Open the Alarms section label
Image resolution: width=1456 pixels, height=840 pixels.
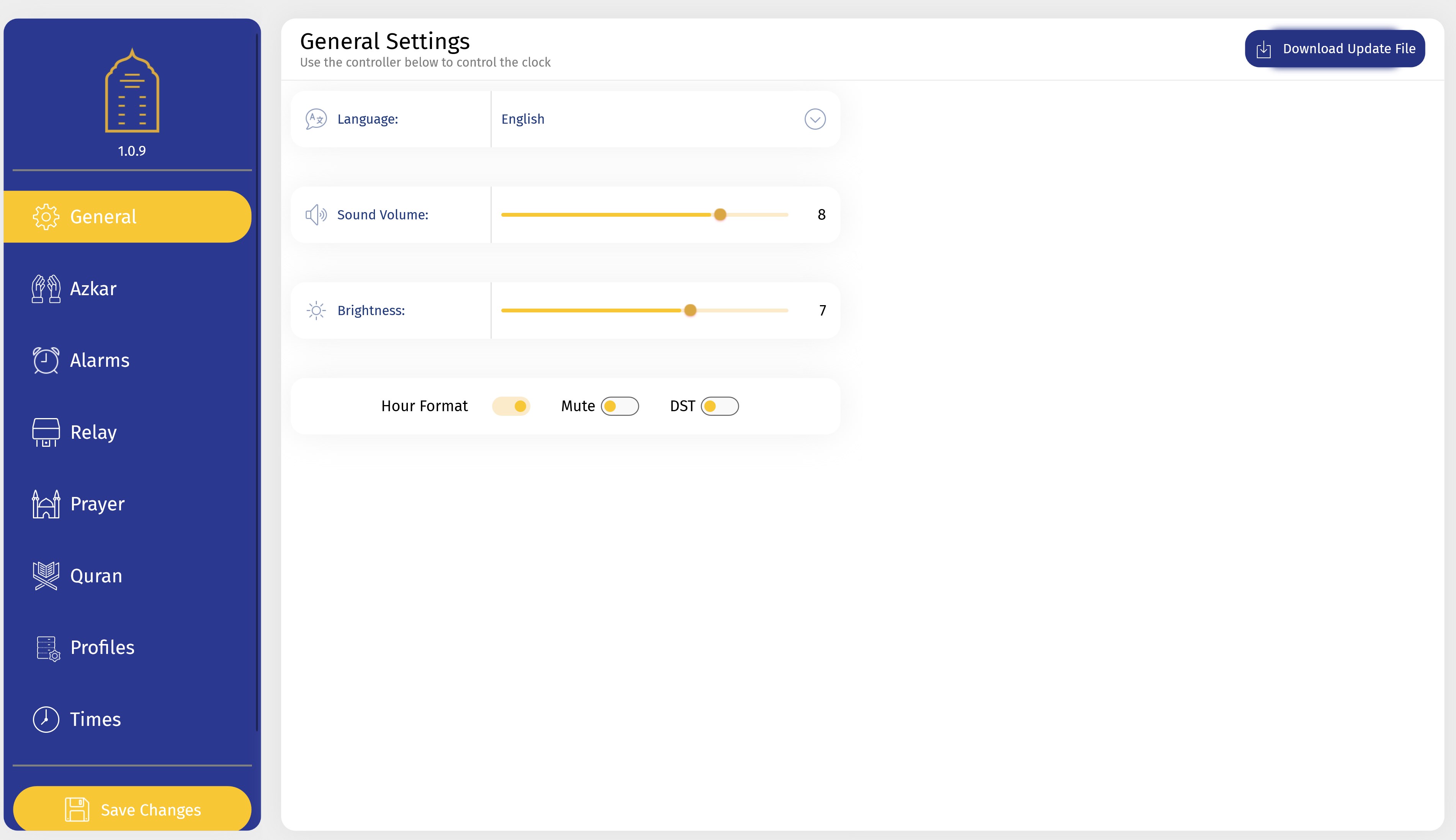coord(100,361)
